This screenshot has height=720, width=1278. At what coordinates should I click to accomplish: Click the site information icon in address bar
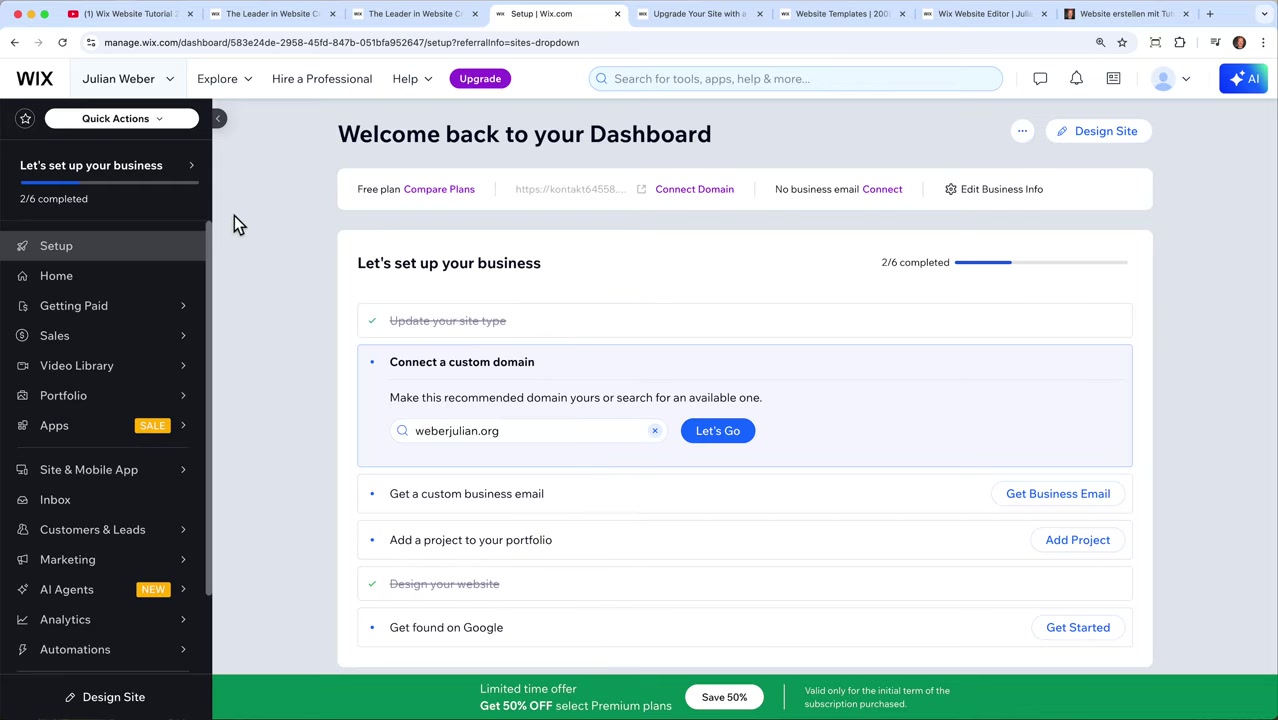pyautogui.click(x=91, y=43)
